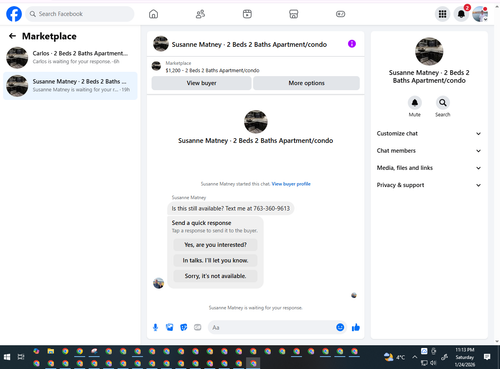Screen dimensions: 500x369
Task: Click the Search Facebook field
Action: pyautogui.click(x=80, y=14)
